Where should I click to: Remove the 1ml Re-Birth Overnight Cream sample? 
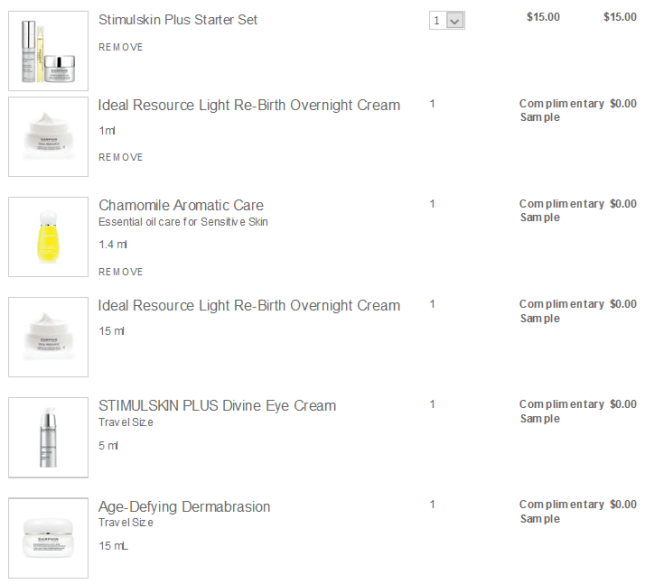tap(121, 157)
